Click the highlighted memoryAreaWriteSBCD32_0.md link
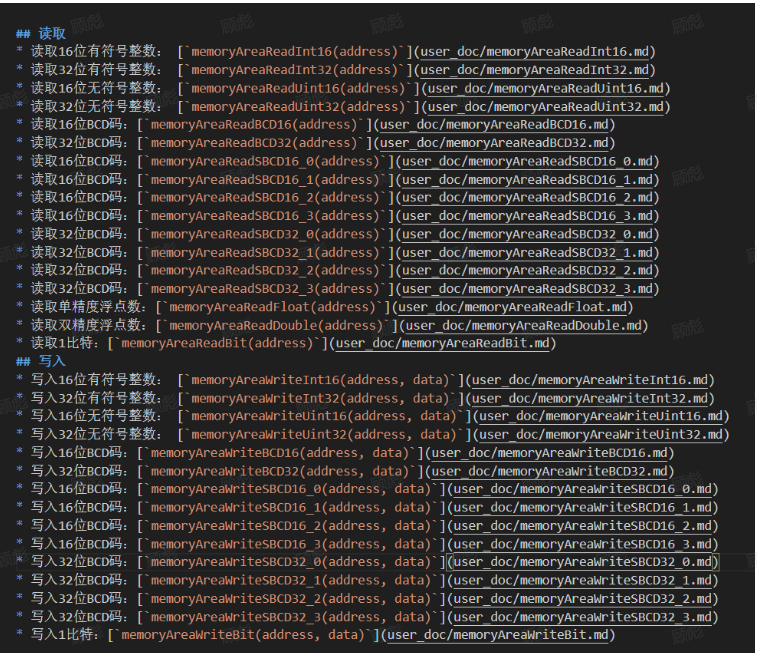 coord(584,562)
